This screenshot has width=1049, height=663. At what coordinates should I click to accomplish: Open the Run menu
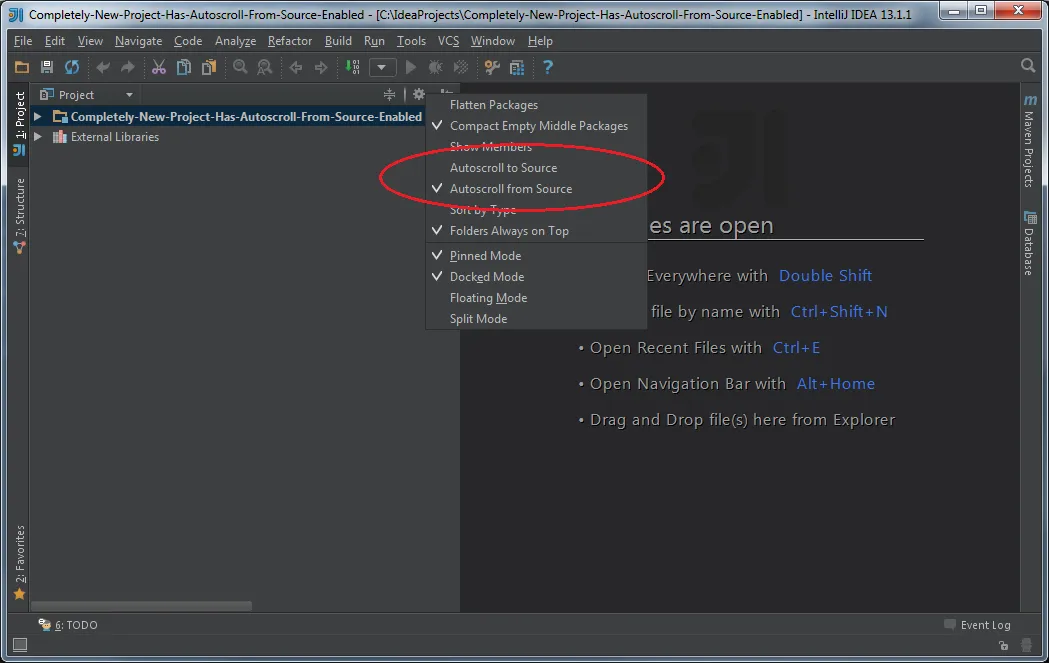point(374,41)
